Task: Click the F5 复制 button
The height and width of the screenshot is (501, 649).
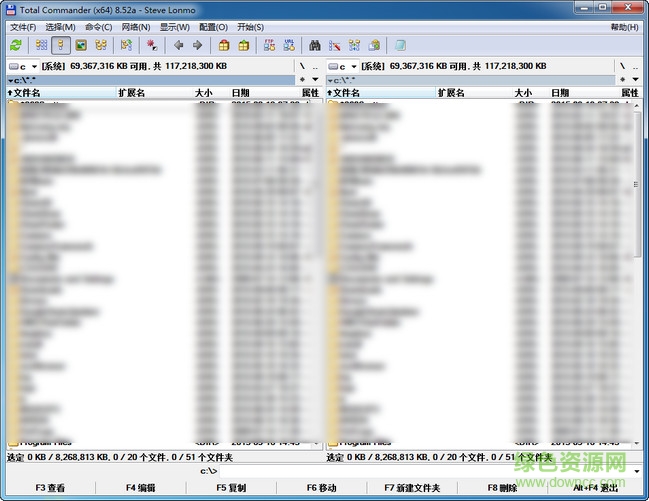Action: pos(231,488)
